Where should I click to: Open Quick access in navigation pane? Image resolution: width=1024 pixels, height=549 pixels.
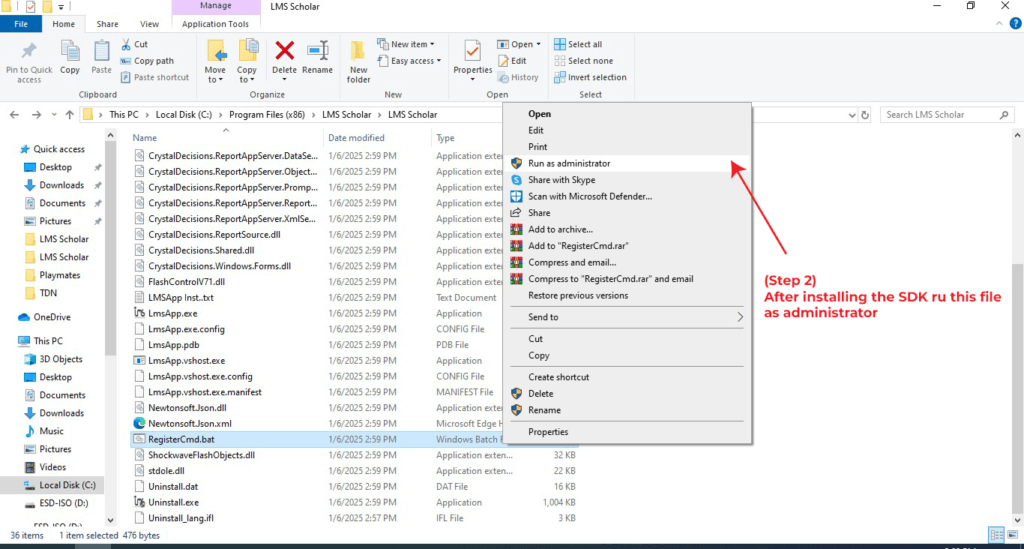59,149
